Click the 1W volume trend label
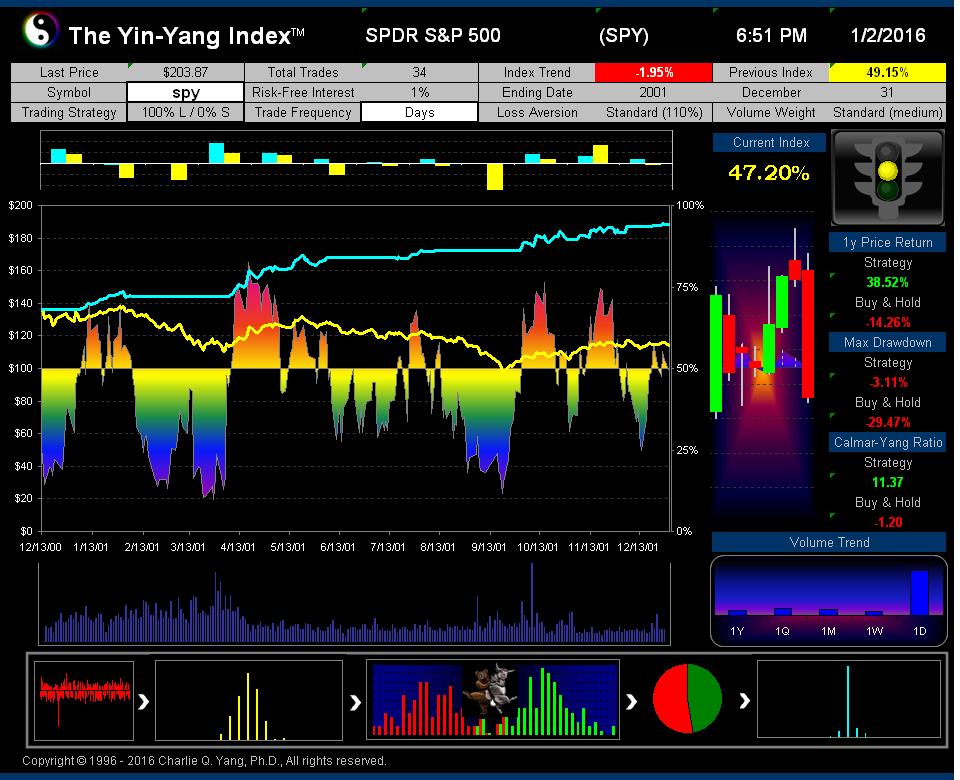The height and width of the screenshot is (780, 960). (874, 631)
